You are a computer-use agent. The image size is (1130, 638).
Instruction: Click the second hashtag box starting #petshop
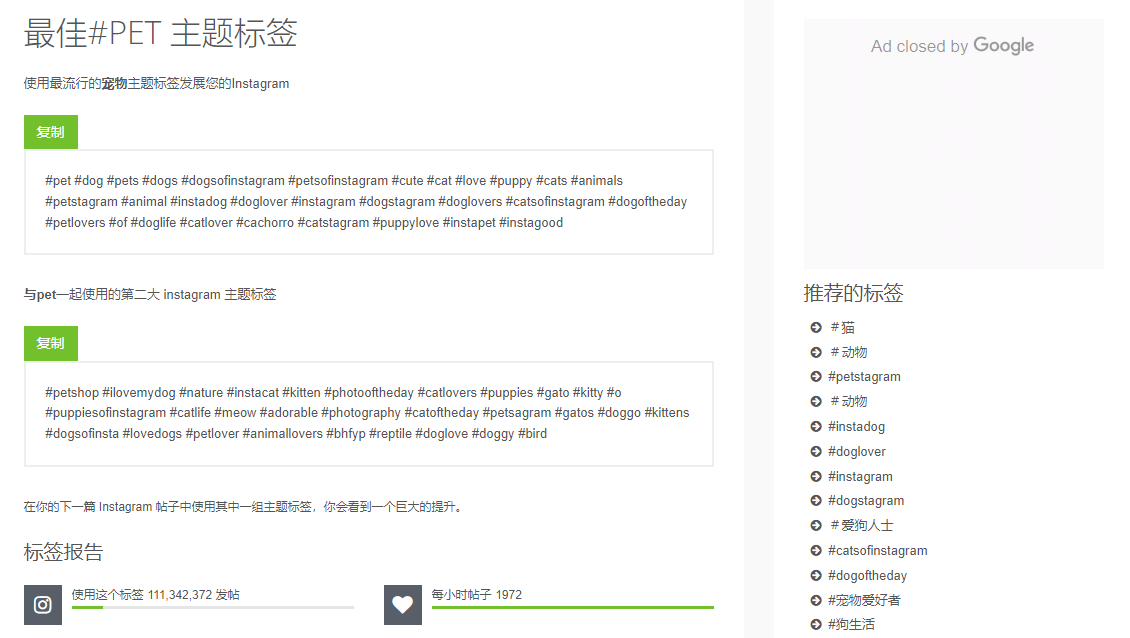click(x=369, y=414)
